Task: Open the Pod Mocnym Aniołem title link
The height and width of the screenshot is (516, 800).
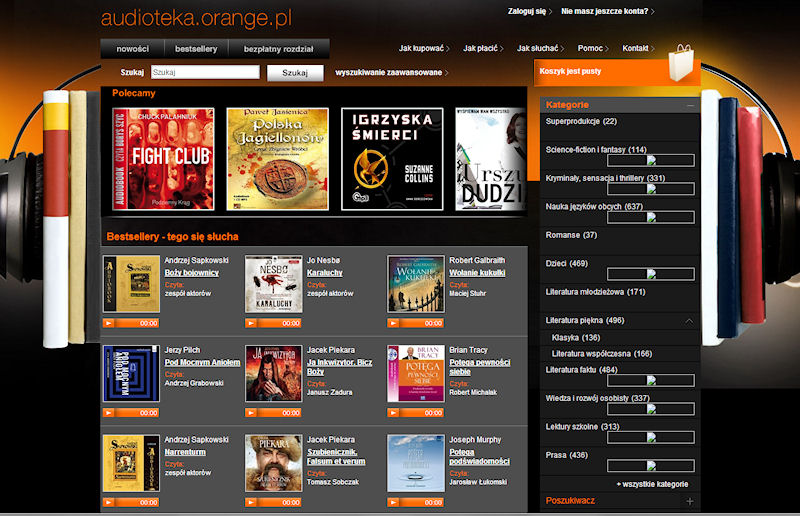Action: pyautogui.click(x=202, y=362)
